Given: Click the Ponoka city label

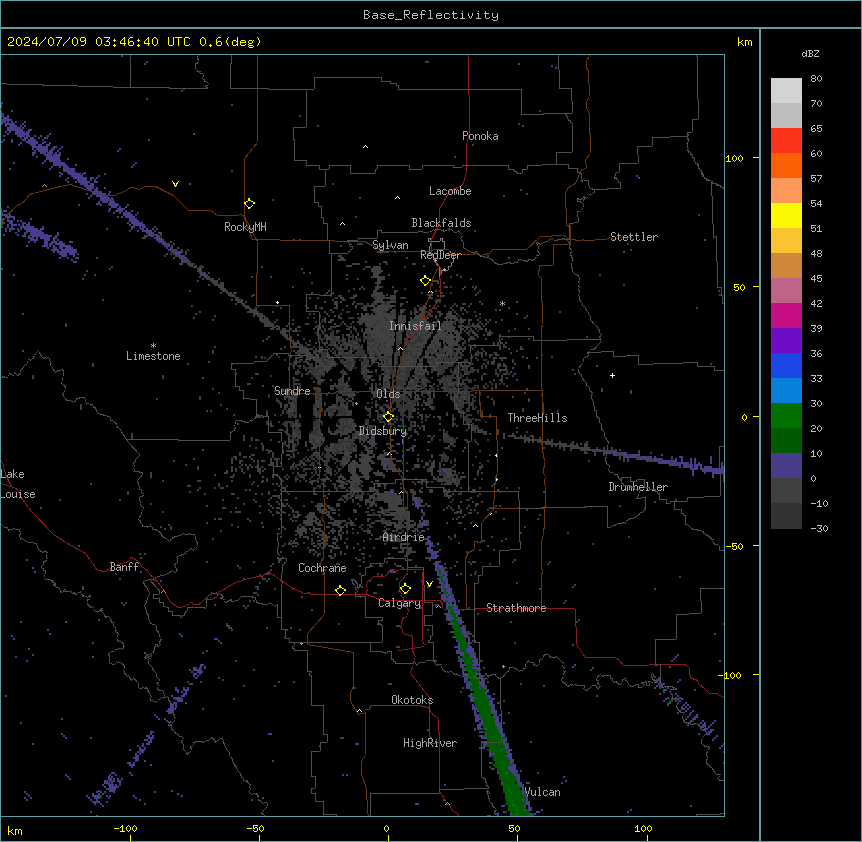Looking at the screenshot, I should (x=480, y=136).
